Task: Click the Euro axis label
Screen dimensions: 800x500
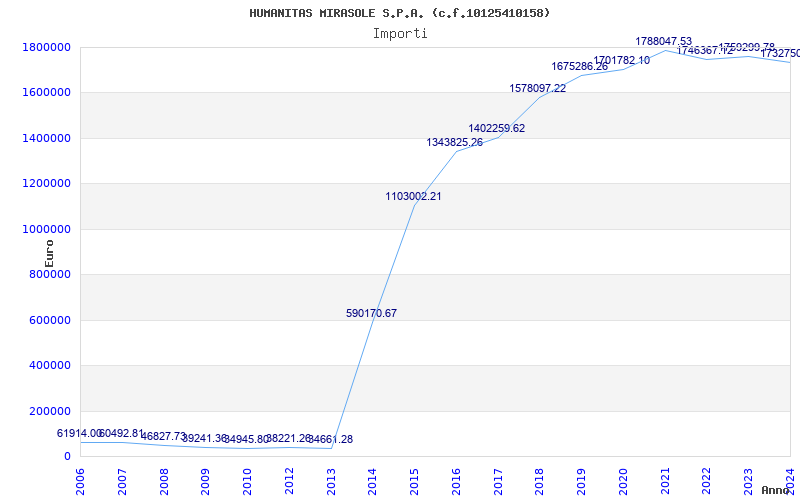Action: tap(49, 254)
